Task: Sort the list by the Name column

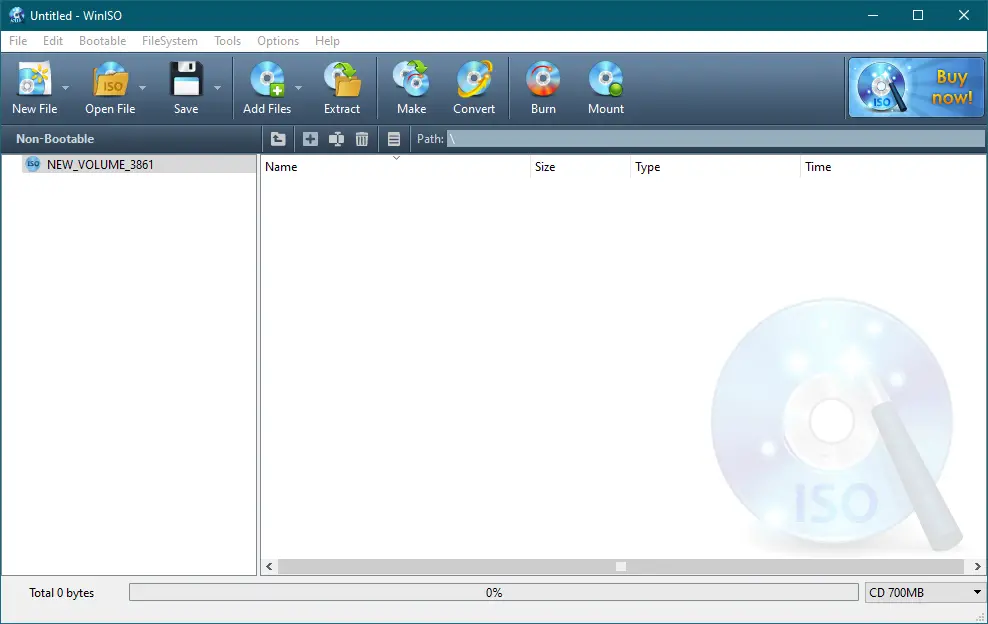Action: 395,166
